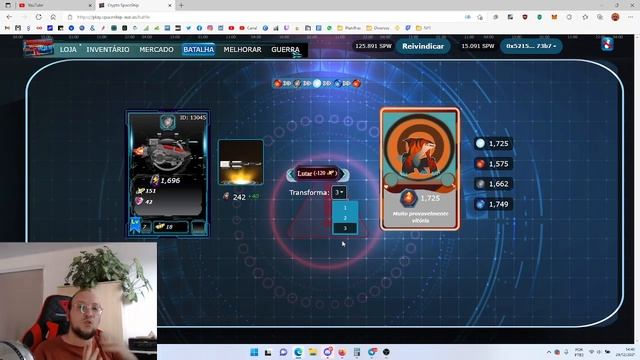Click the next arrow right of Lutar
This screenshot has width=640, height=360.
(x=345, y=174)
